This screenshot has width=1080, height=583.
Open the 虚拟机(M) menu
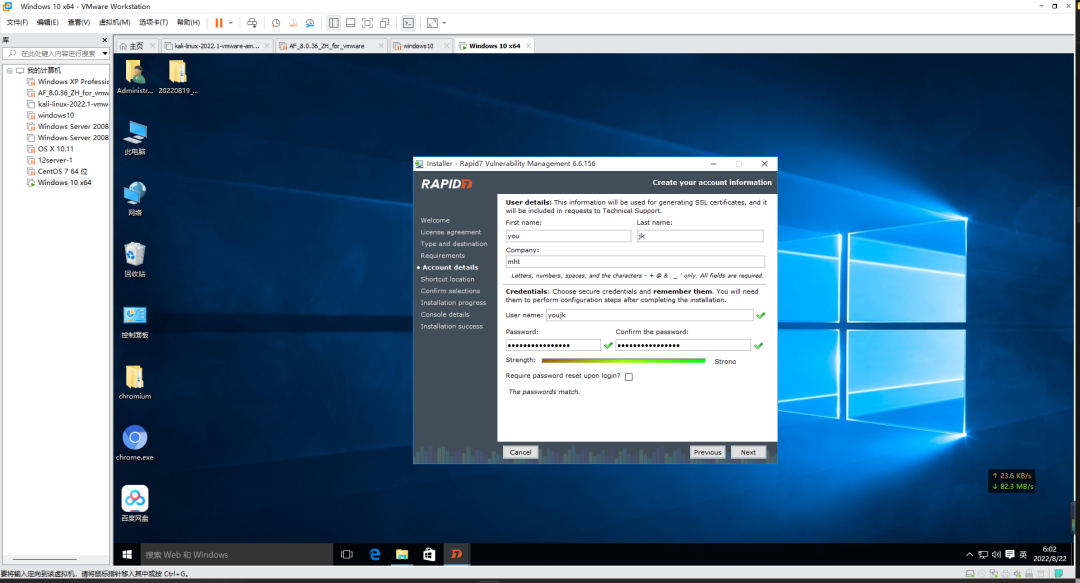pyautogui.click(x=114, y=23)
